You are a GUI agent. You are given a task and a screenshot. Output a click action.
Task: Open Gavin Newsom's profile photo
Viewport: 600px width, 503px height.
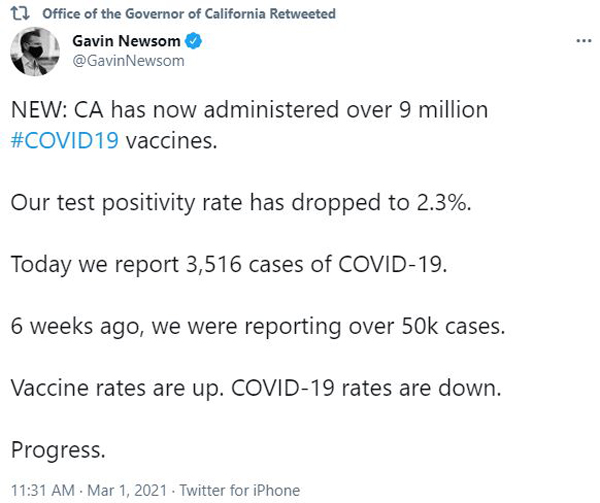tap(35, 51)
